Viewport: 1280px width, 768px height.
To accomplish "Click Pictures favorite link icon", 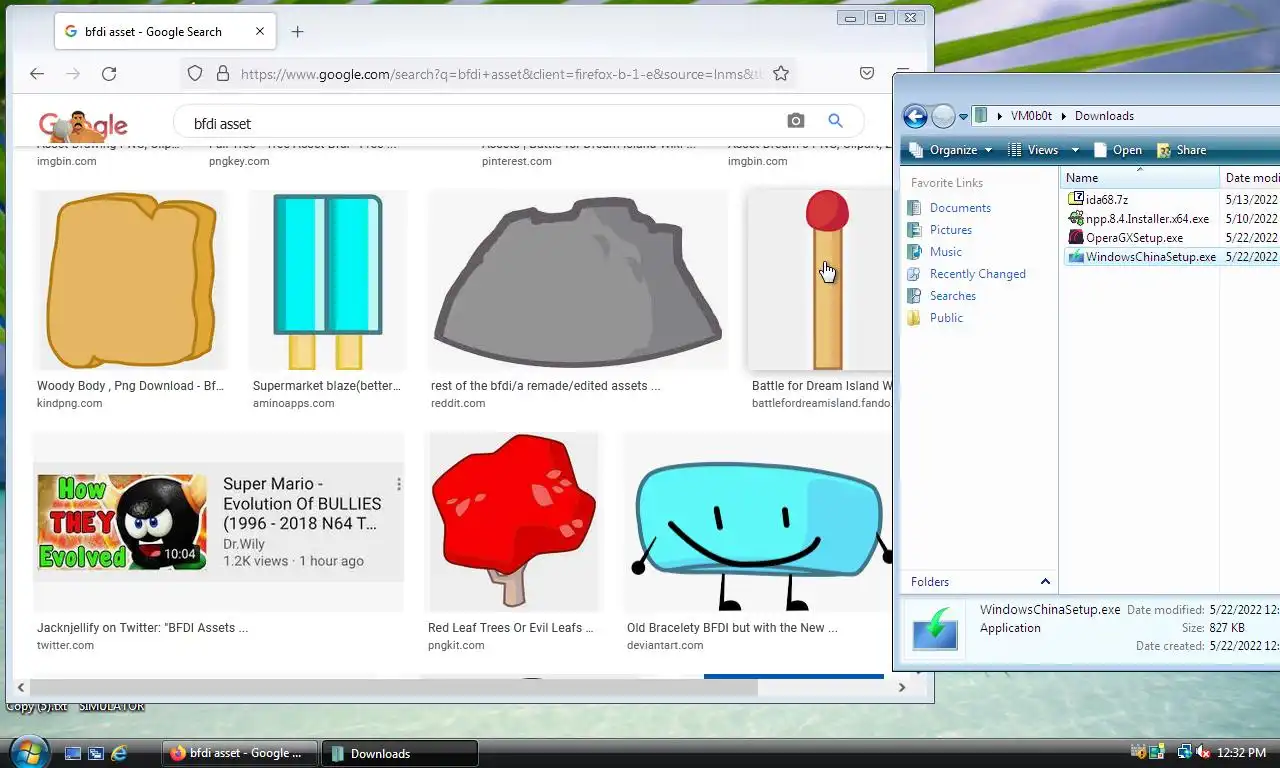I will [914, 230].
